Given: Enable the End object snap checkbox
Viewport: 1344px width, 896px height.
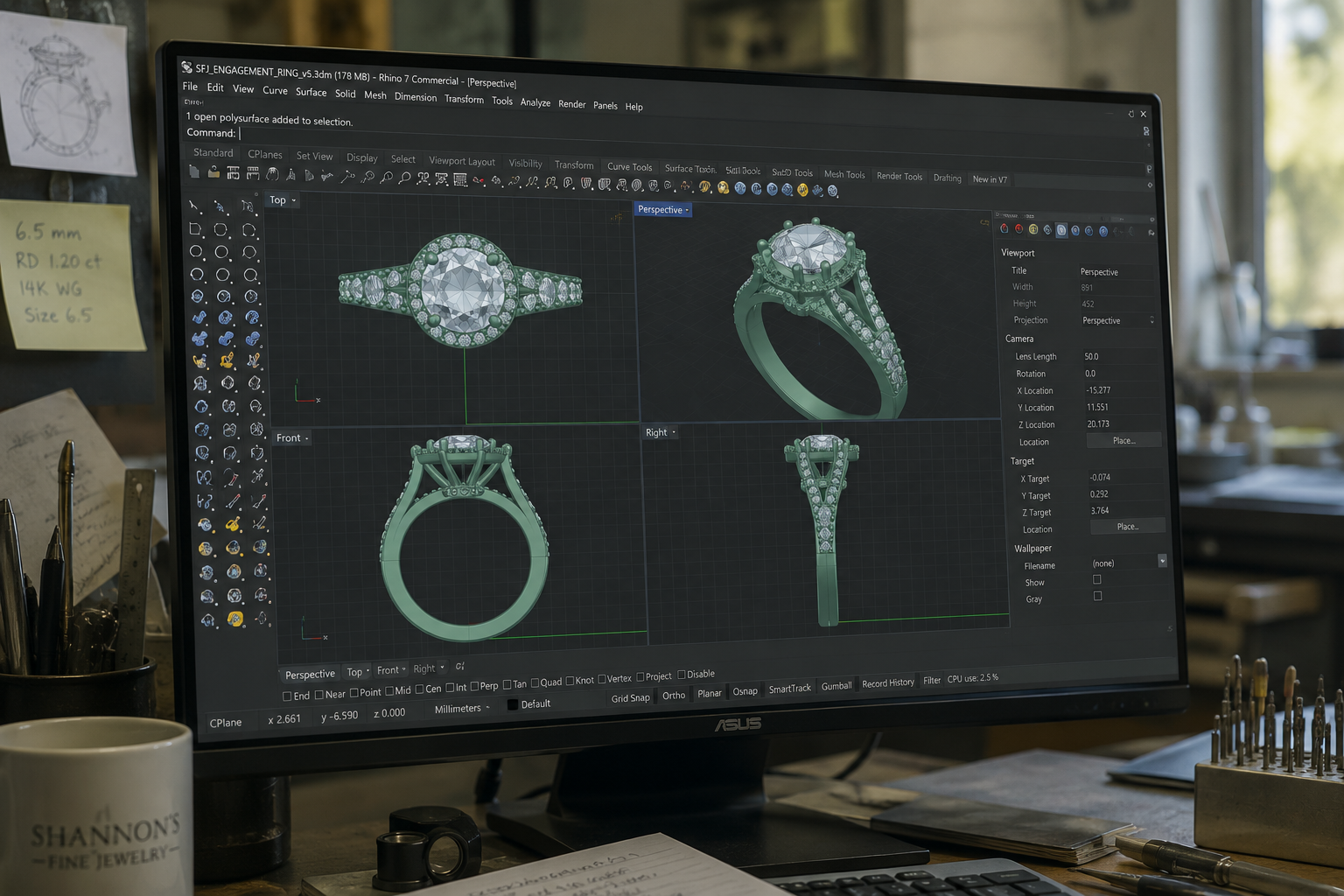Looking at the screenshot, I should click(x=287, y=696).
